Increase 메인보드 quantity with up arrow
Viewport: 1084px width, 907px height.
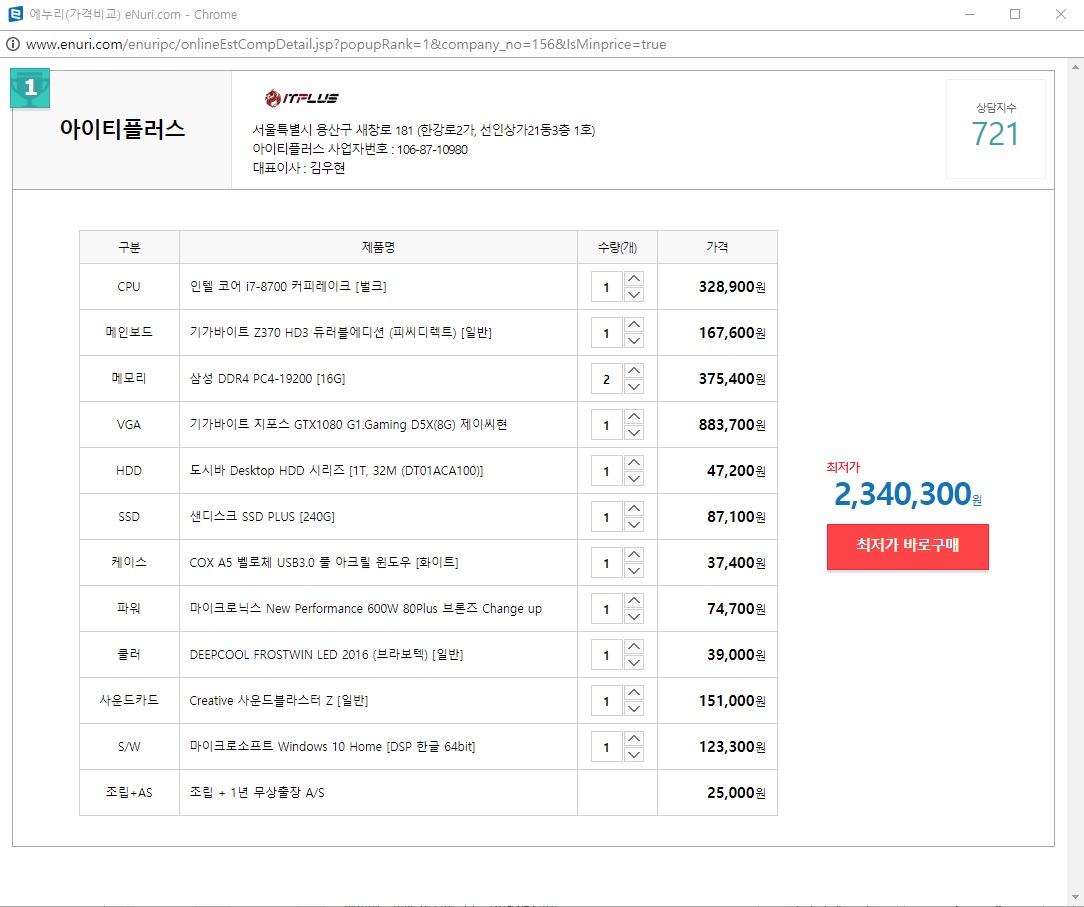(x=634, y=324)
